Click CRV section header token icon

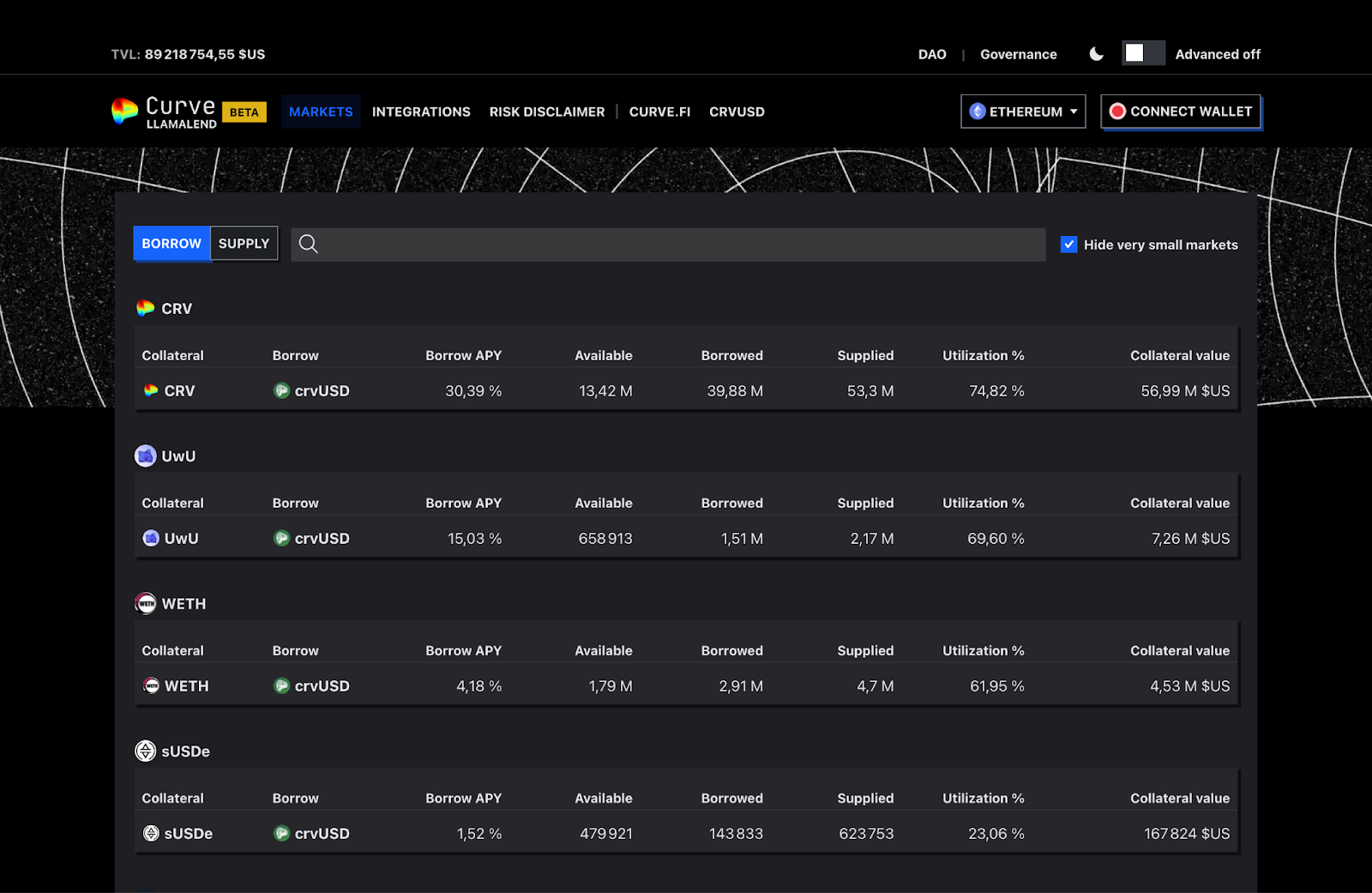[146, 308]
